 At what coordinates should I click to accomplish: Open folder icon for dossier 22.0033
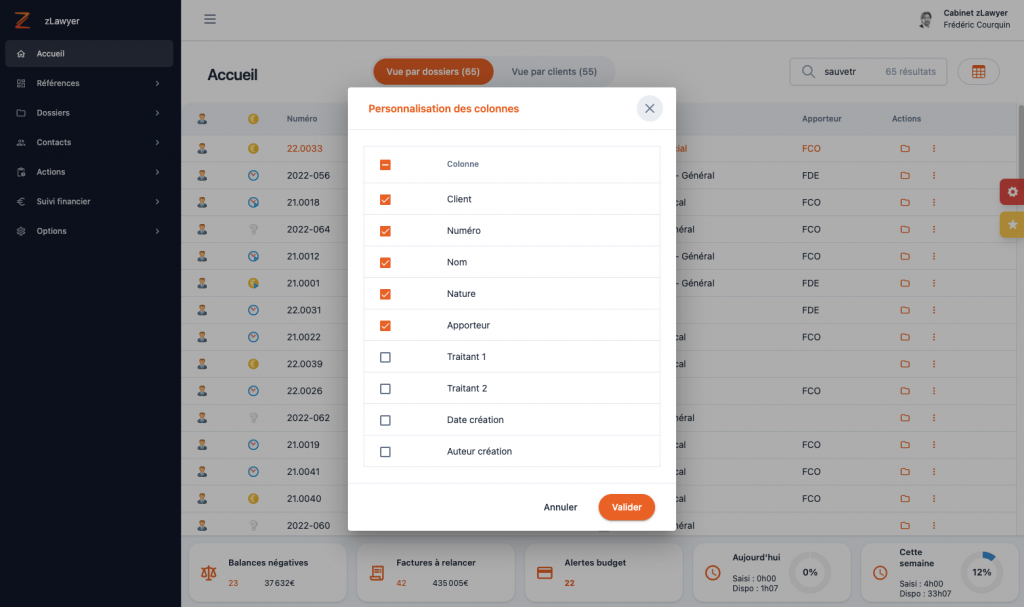point(905,149)
